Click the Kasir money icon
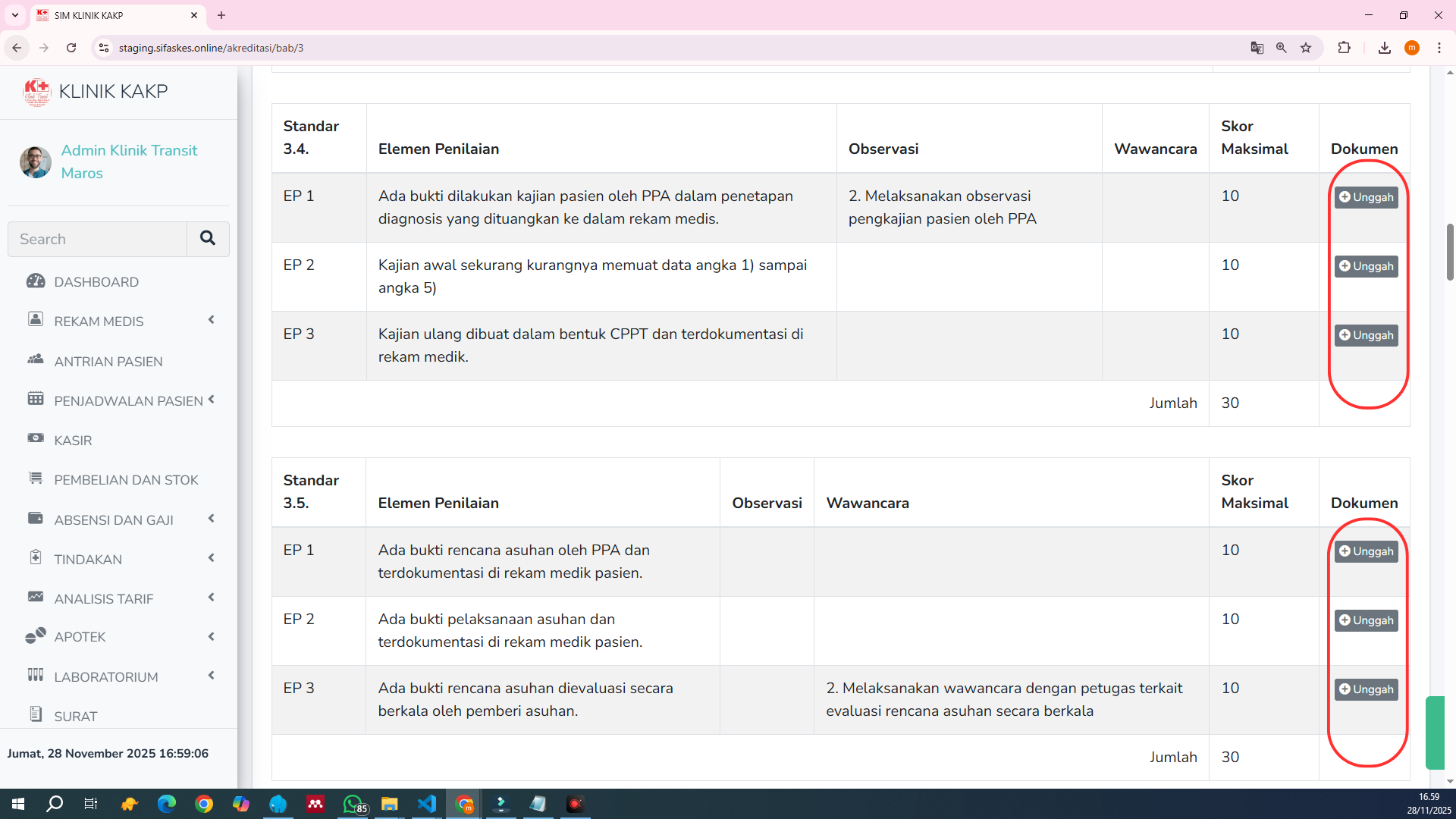The width and height of the screenshot is (1456, 819). 36,439
